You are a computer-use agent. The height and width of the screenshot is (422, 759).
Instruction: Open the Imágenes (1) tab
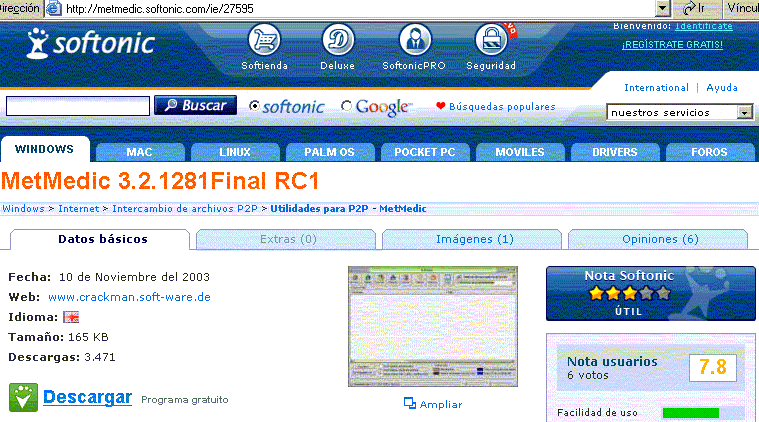point(474,239)
